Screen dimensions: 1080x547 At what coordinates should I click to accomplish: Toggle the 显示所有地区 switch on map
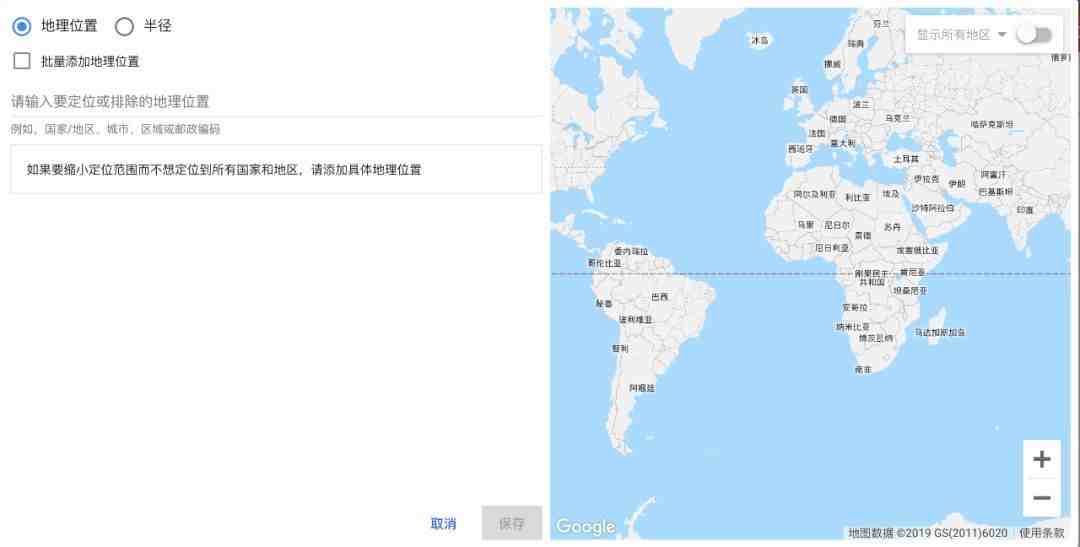point(1035,34)
